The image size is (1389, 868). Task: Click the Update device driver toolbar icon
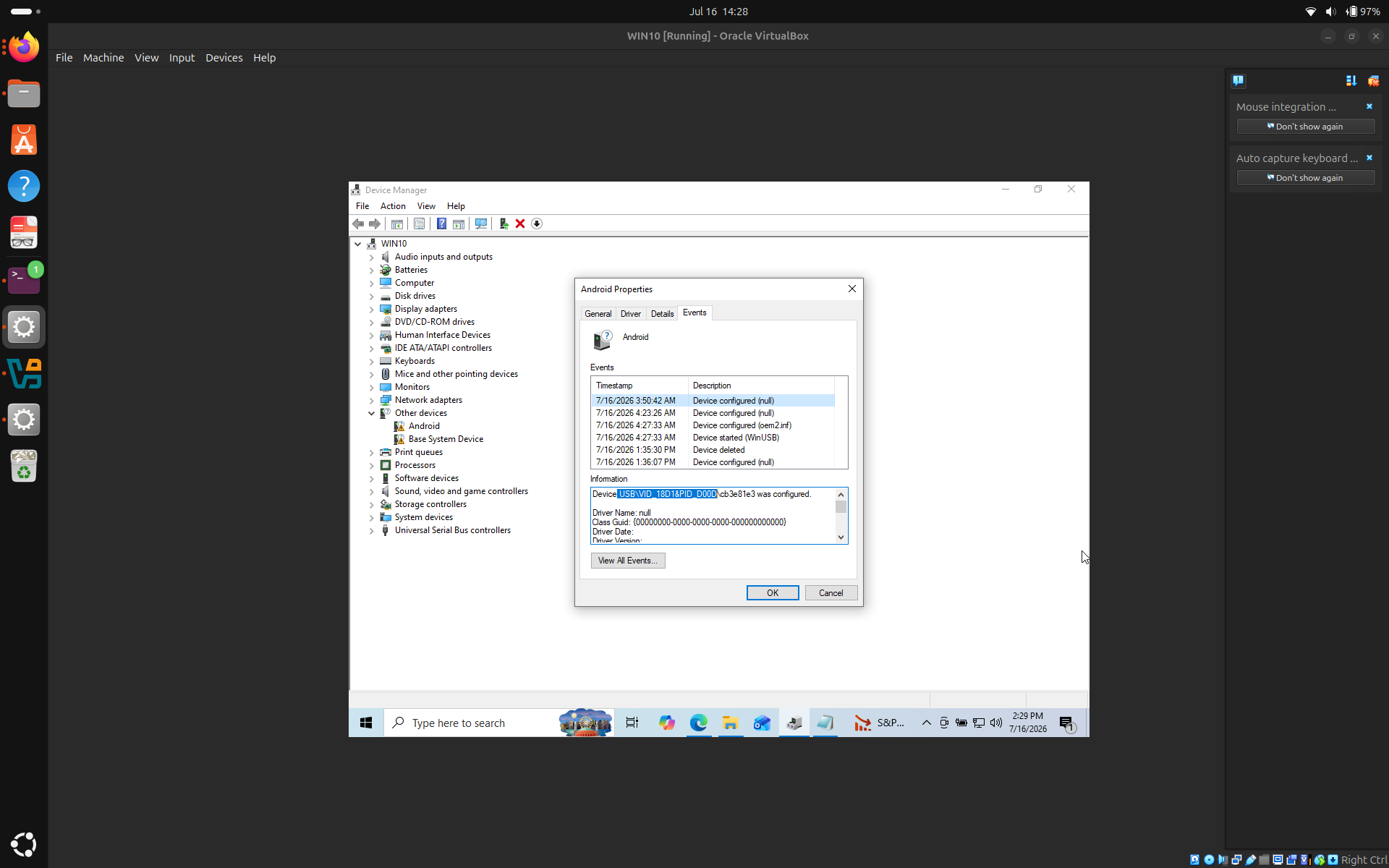(x=504, y=224)
